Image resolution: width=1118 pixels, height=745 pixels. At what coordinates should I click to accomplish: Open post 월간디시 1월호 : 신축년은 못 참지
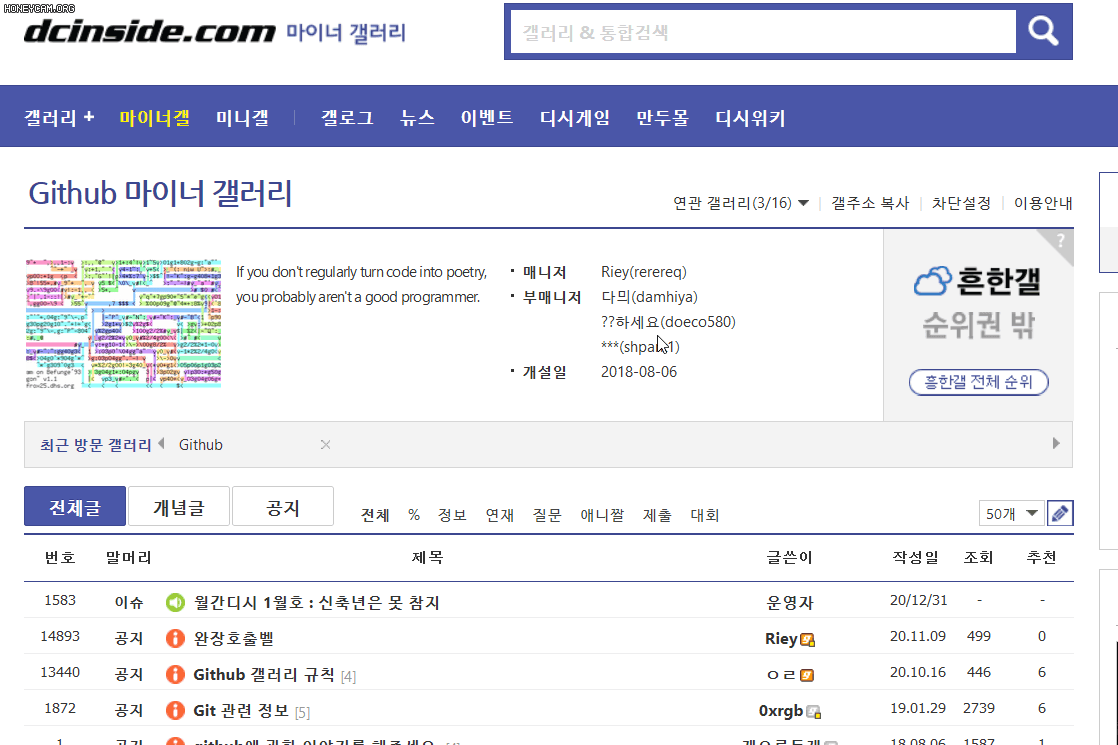point(317,602)
